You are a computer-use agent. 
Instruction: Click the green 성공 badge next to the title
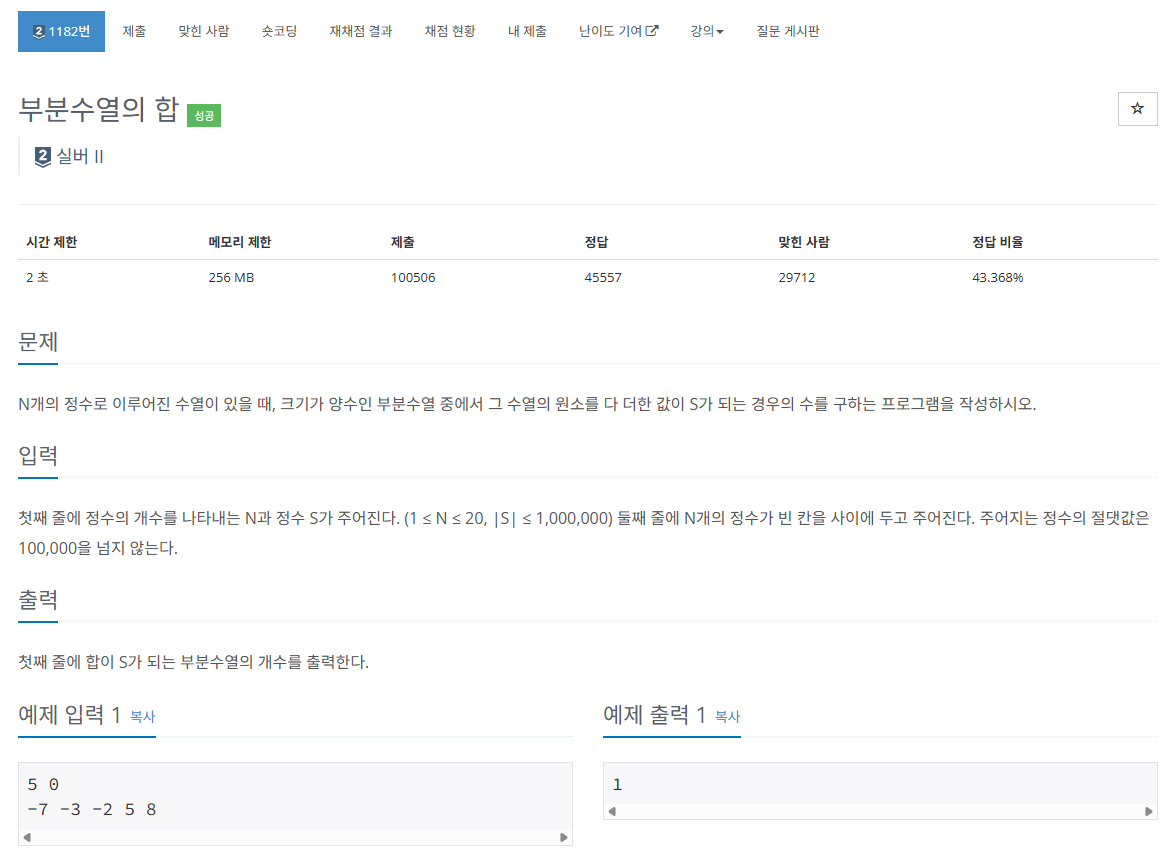204,116
